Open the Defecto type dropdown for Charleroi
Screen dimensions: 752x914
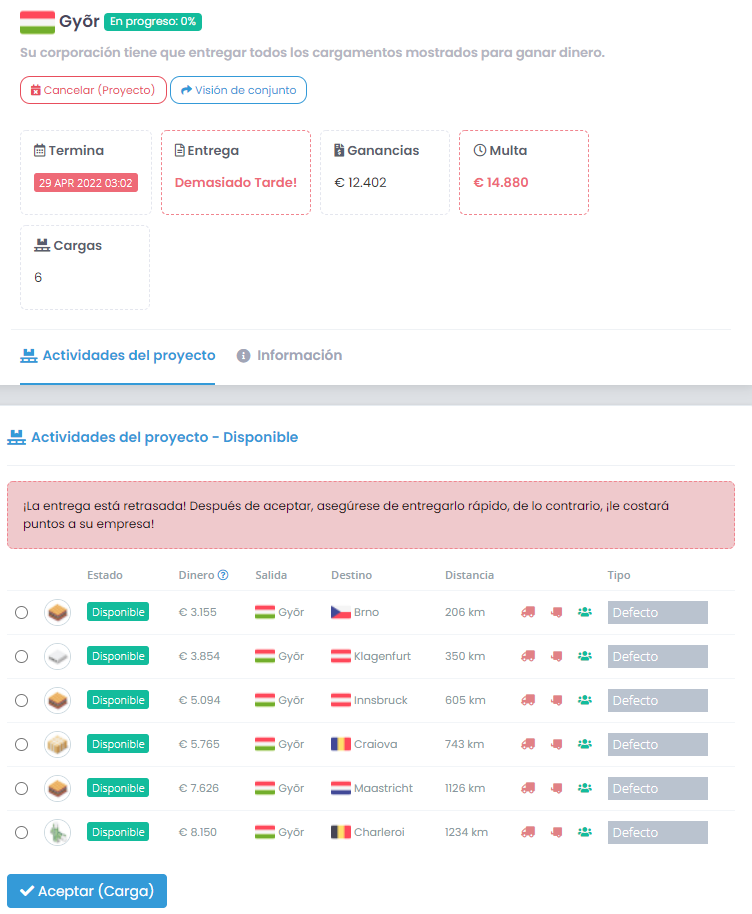coord(658,832)
